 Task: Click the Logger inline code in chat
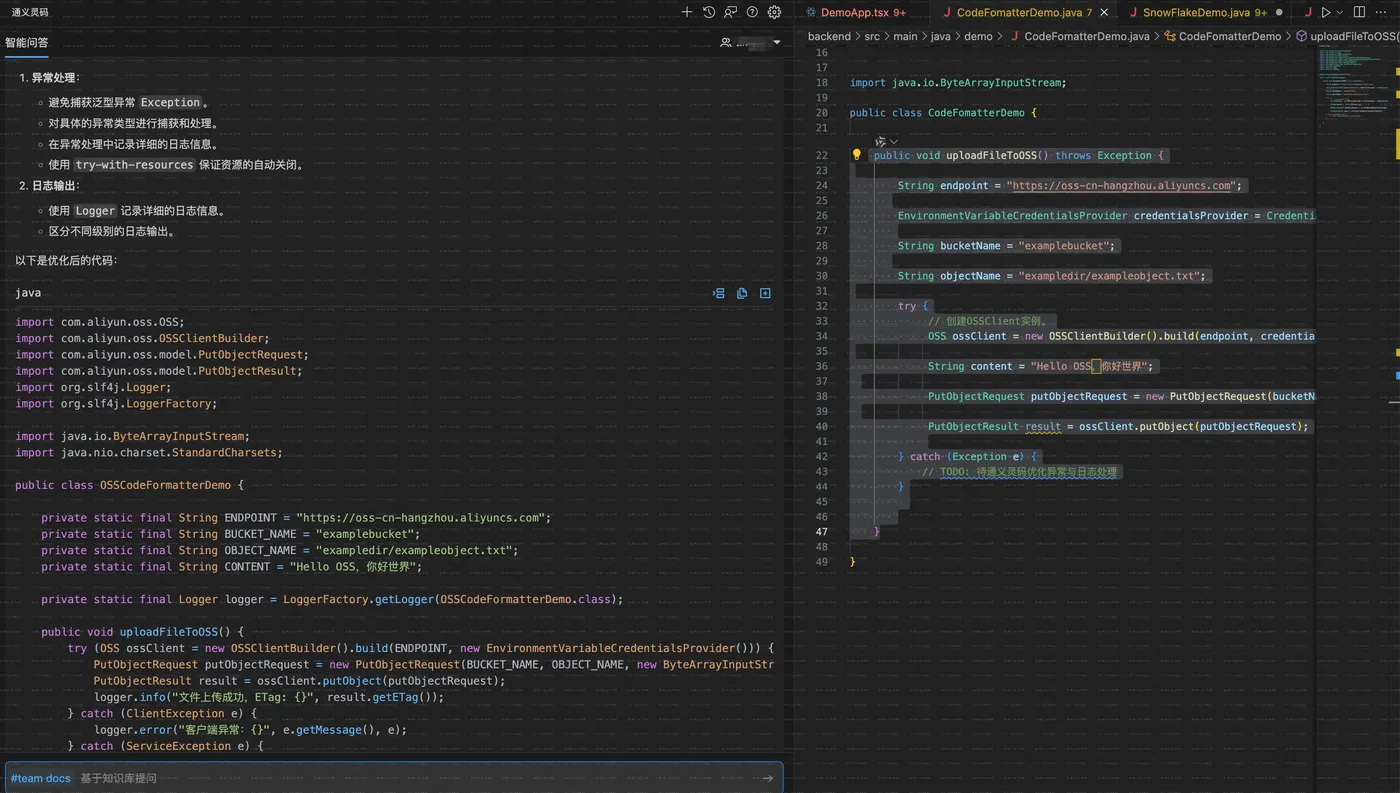pyautogui.click(x=95, y=211)
